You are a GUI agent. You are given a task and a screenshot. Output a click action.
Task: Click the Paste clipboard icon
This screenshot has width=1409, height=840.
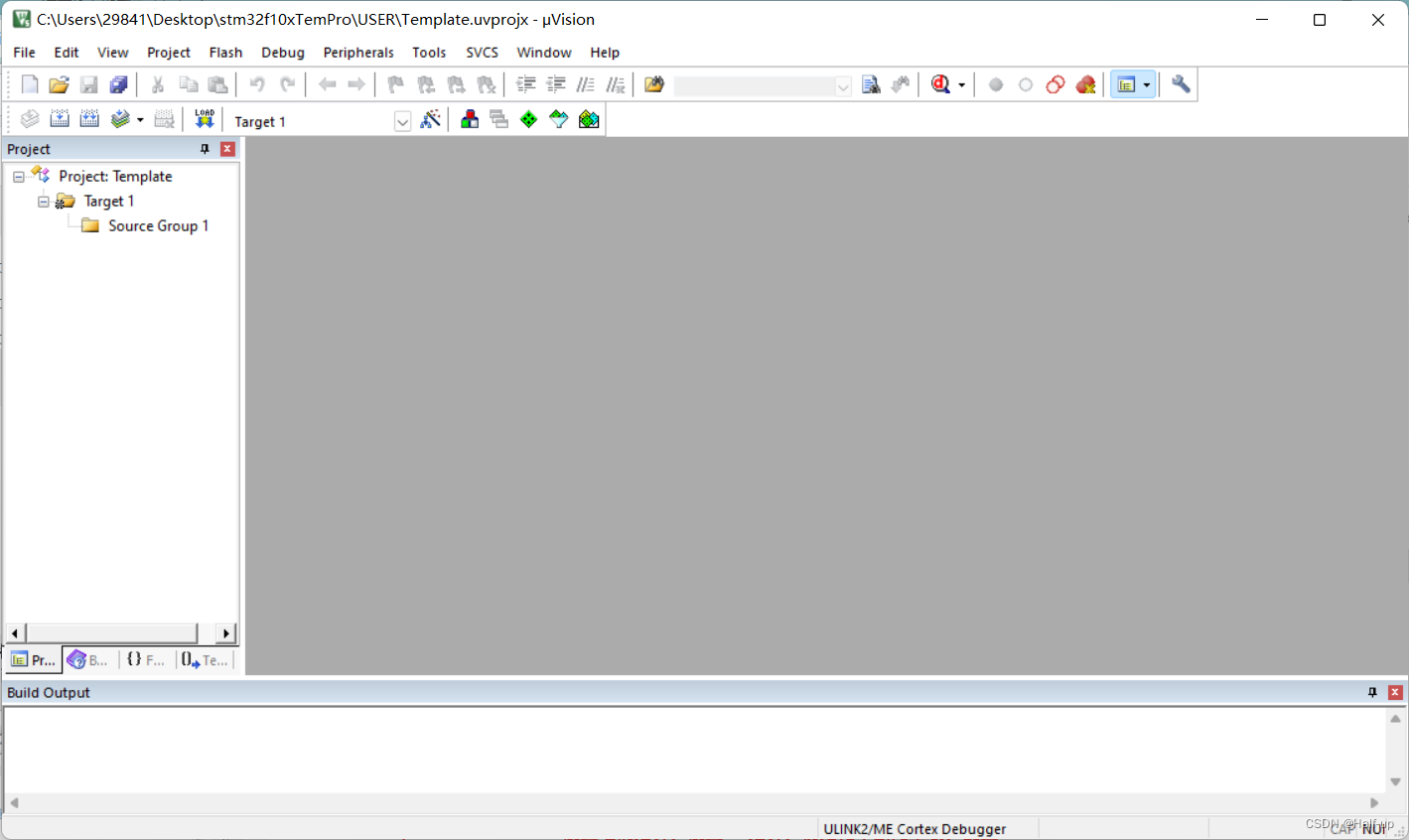point(217,84)
